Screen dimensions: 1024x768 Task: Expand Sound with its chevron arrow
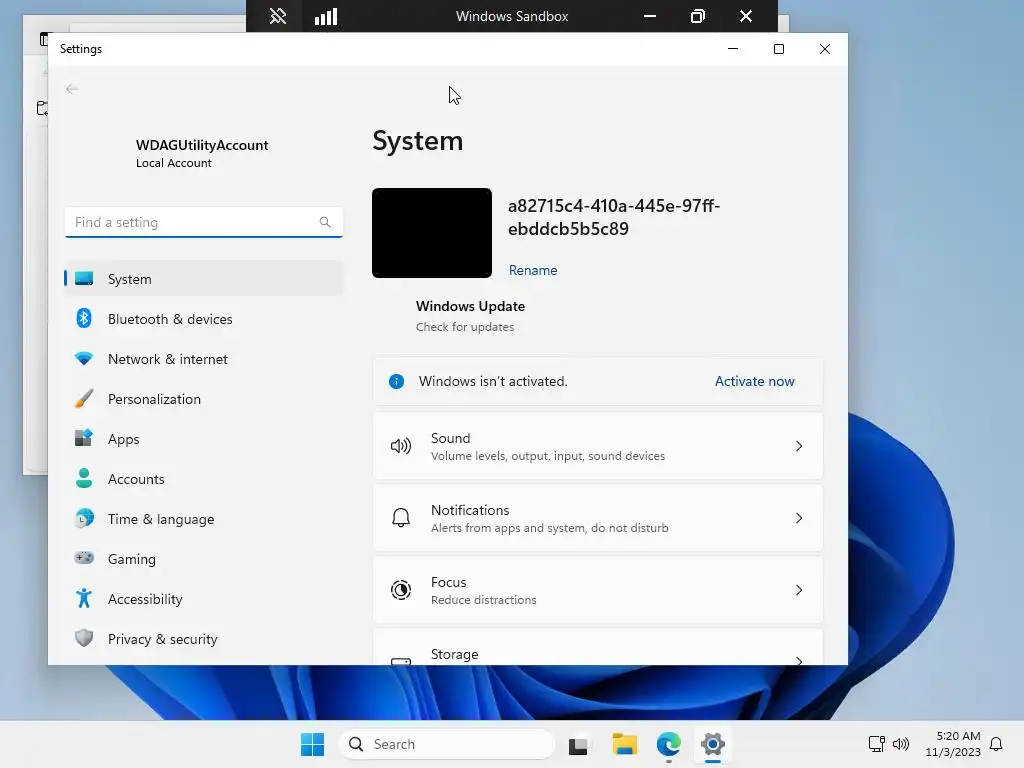coord(799,446)
